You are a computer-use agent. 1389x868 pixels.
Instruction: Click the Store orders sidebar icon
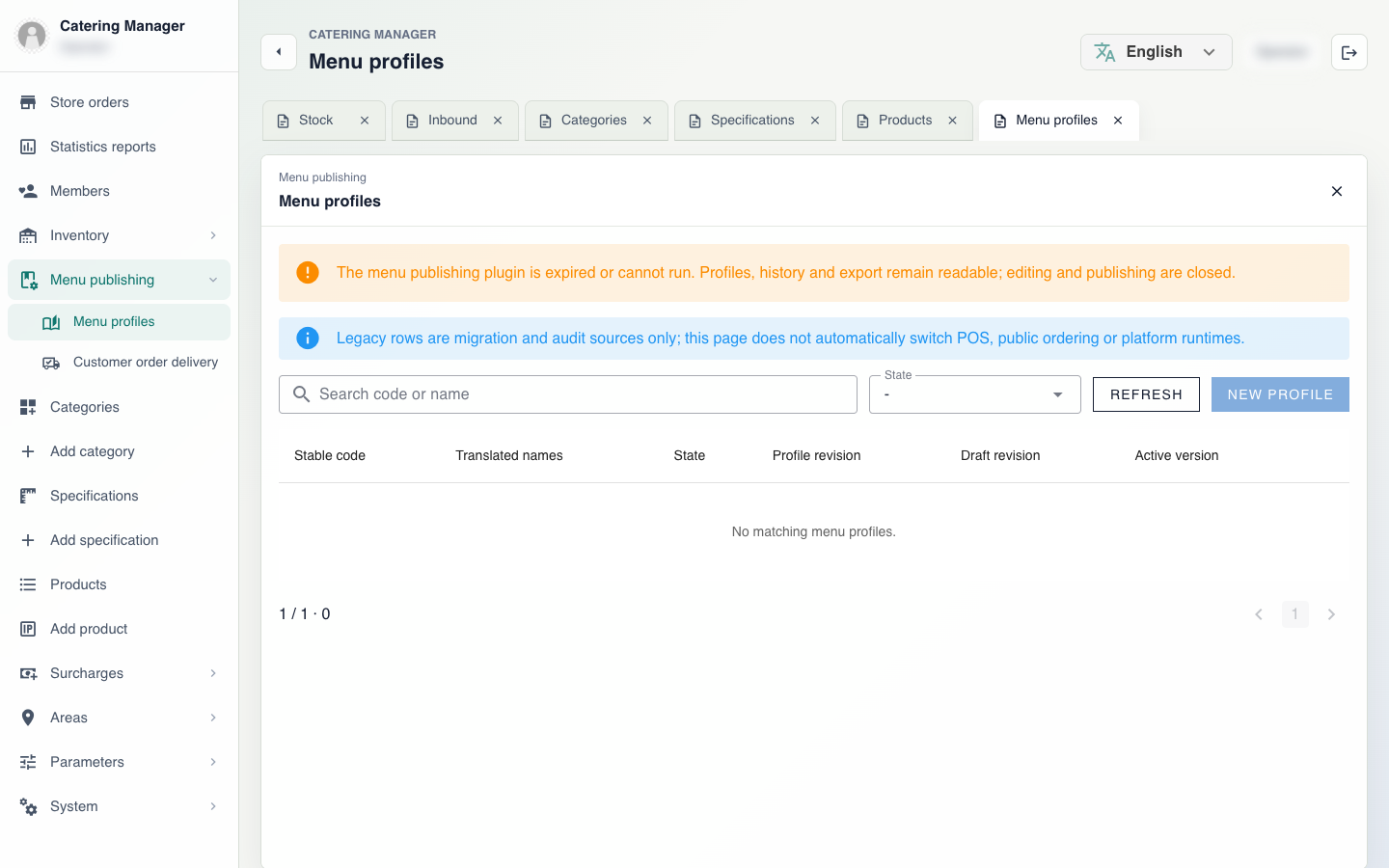click(28, 102)
